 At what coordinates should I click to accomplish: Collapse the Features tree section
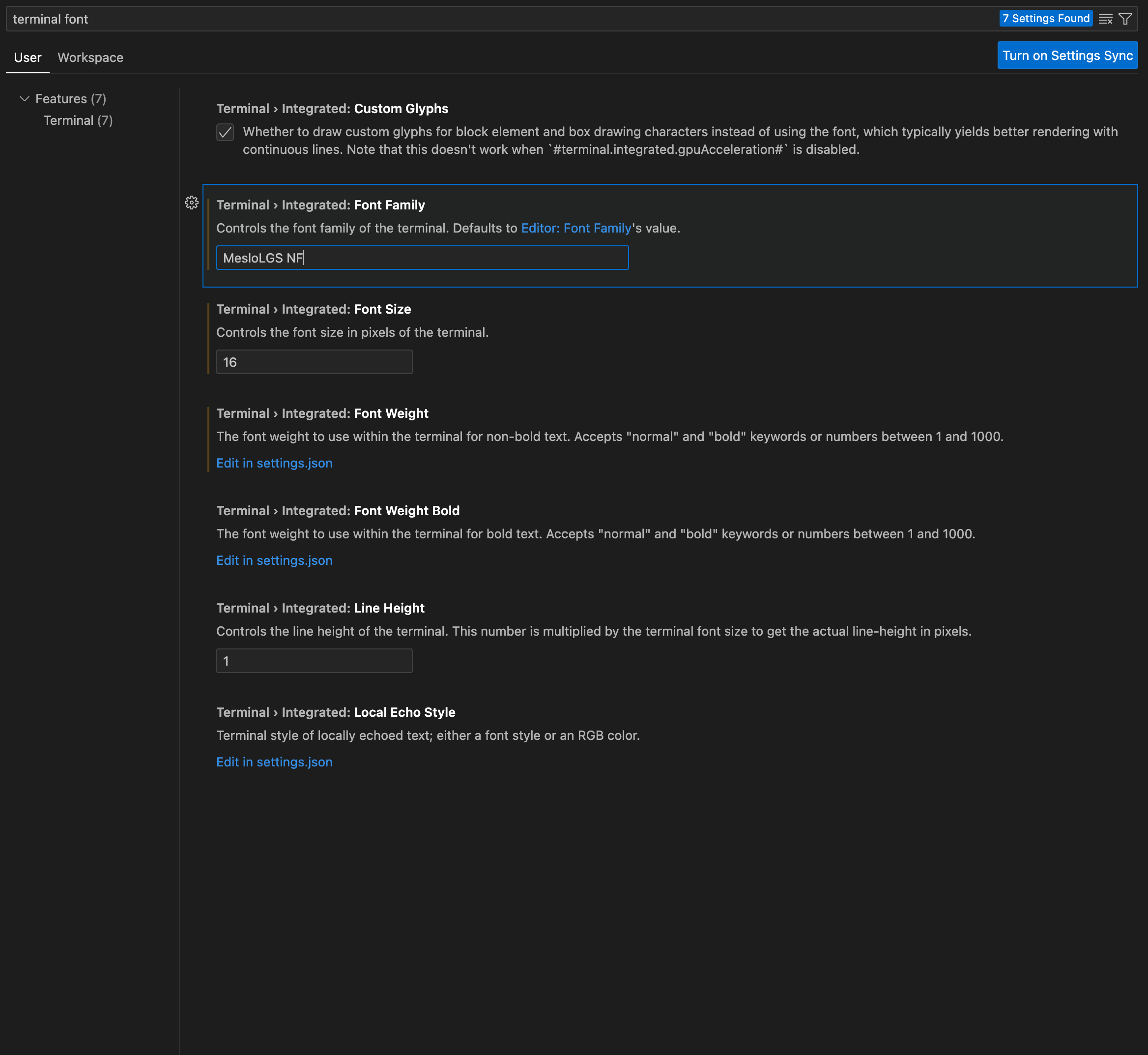(25, 99)
